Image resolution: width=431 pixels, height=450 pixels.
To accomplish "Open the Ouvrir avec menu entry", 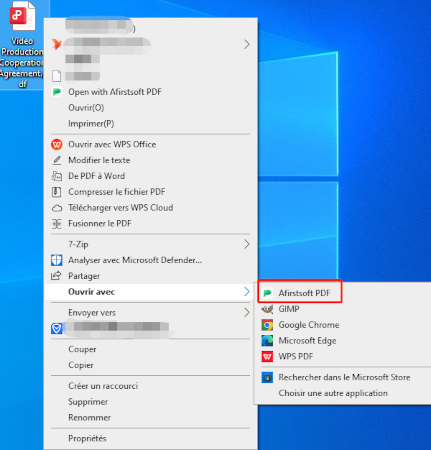I will pyautogui.click(x=150, y=292).
